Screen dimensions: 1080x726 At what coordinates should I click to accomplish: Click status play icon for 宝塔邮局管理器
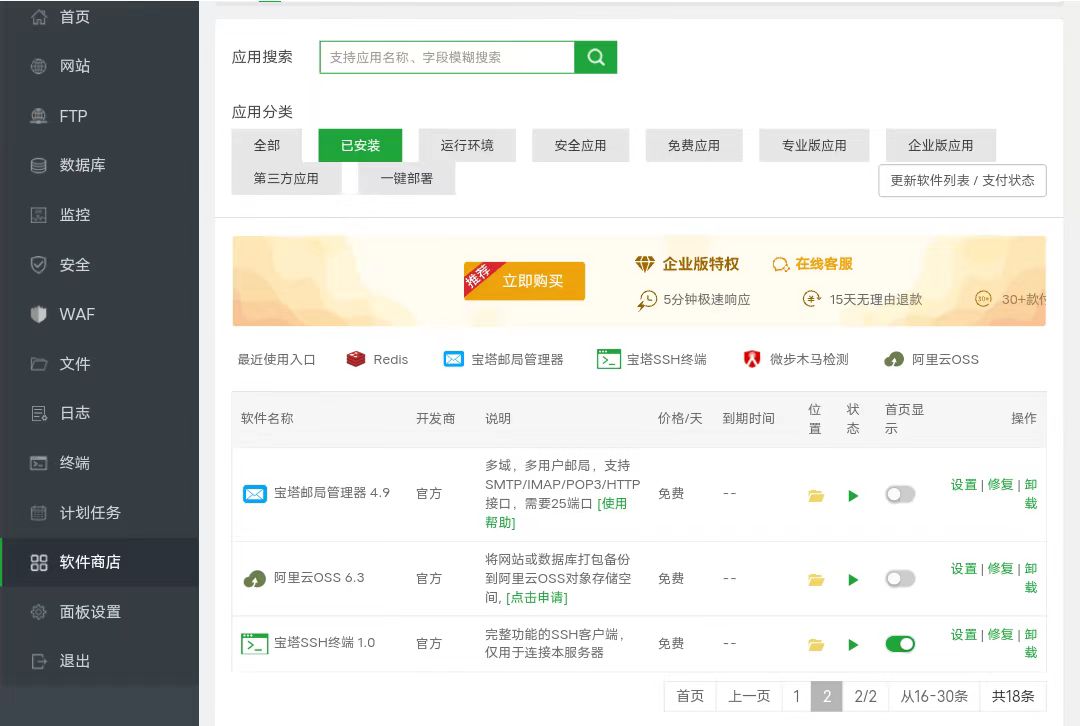pyautogui.click(x=853, y=495)
